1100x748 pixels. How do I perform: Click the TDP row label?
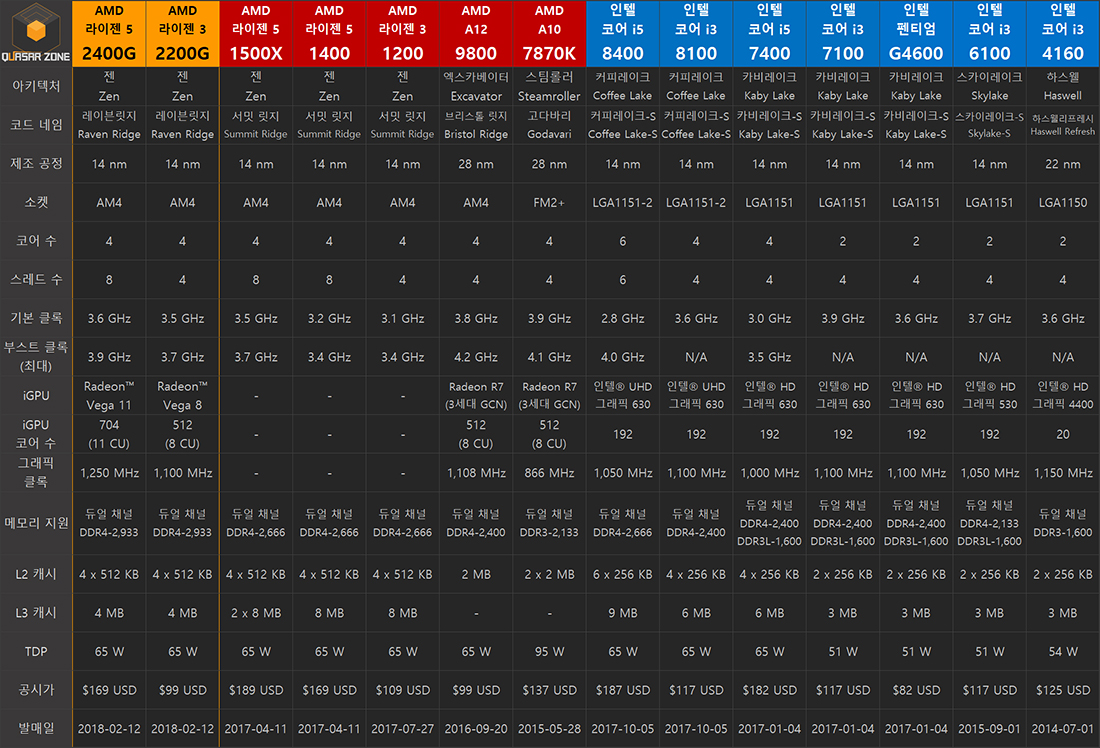[36, 651]
